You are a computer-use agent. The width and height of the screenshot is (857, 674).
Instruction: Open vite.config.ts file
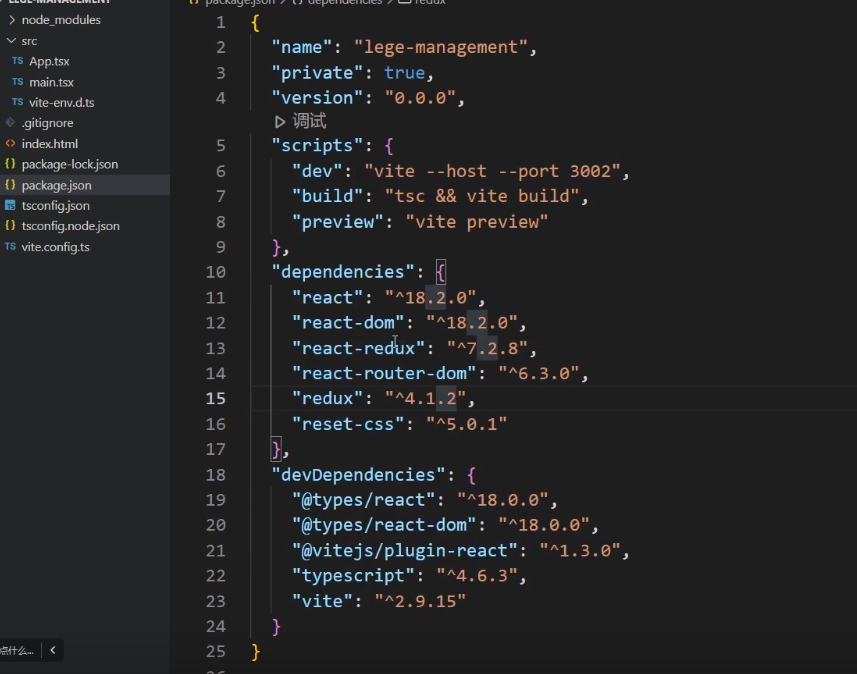pos(56,247)
